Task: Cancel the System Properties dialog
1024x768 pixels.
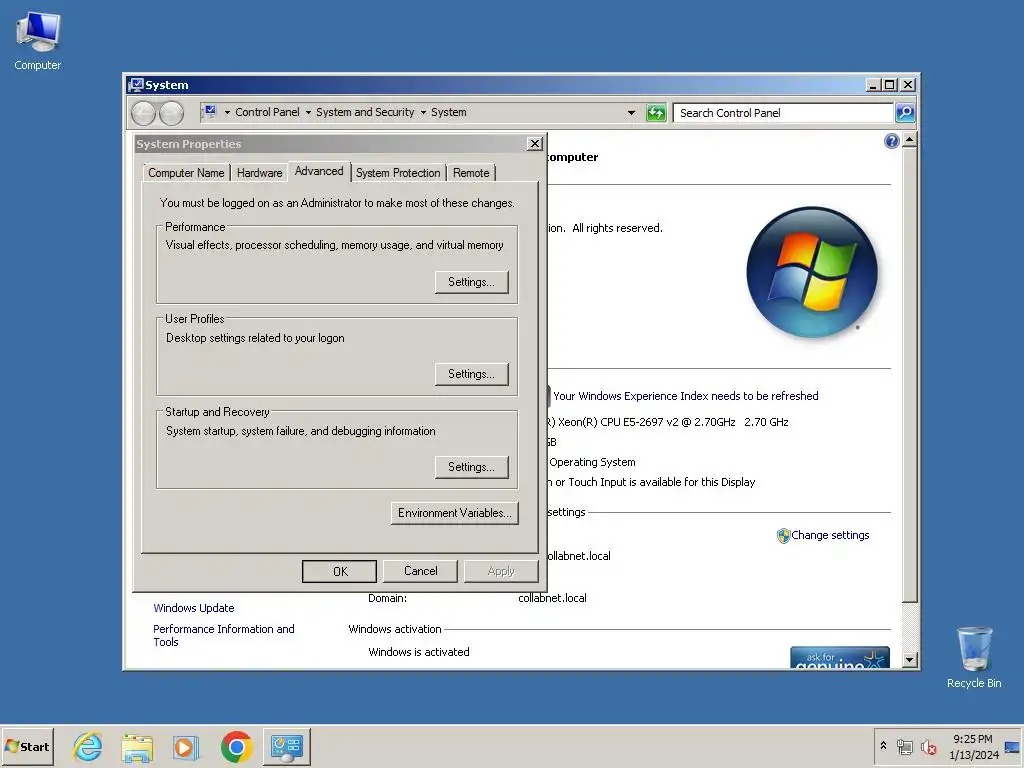Action: pyautogui.click(x=421, y=571)
